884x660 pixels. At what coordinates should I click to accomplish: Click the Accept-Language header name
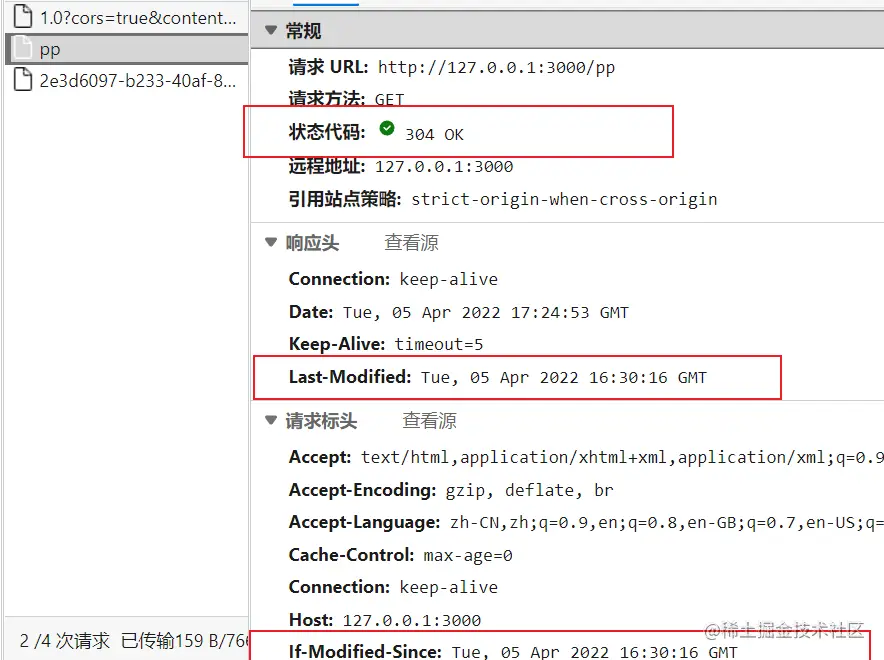coord(364,522)
